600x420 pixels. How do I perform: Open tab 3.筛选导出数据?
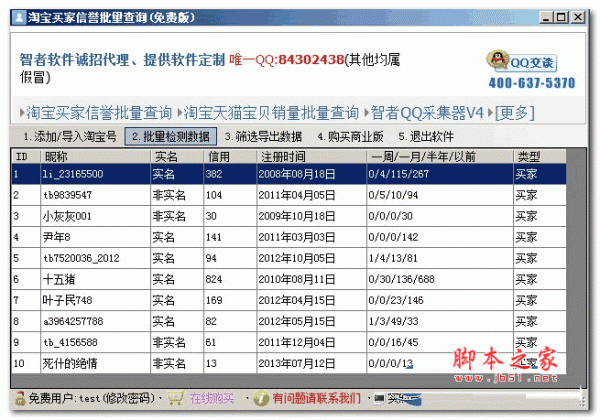pos(263,137)
